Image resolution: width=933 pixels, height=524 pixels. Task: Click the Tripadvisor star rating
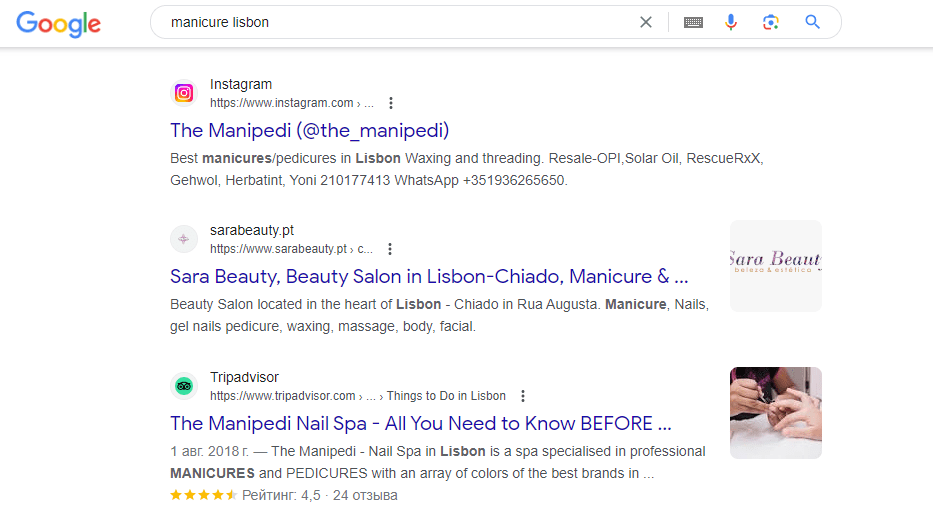[x=203, y=495]
